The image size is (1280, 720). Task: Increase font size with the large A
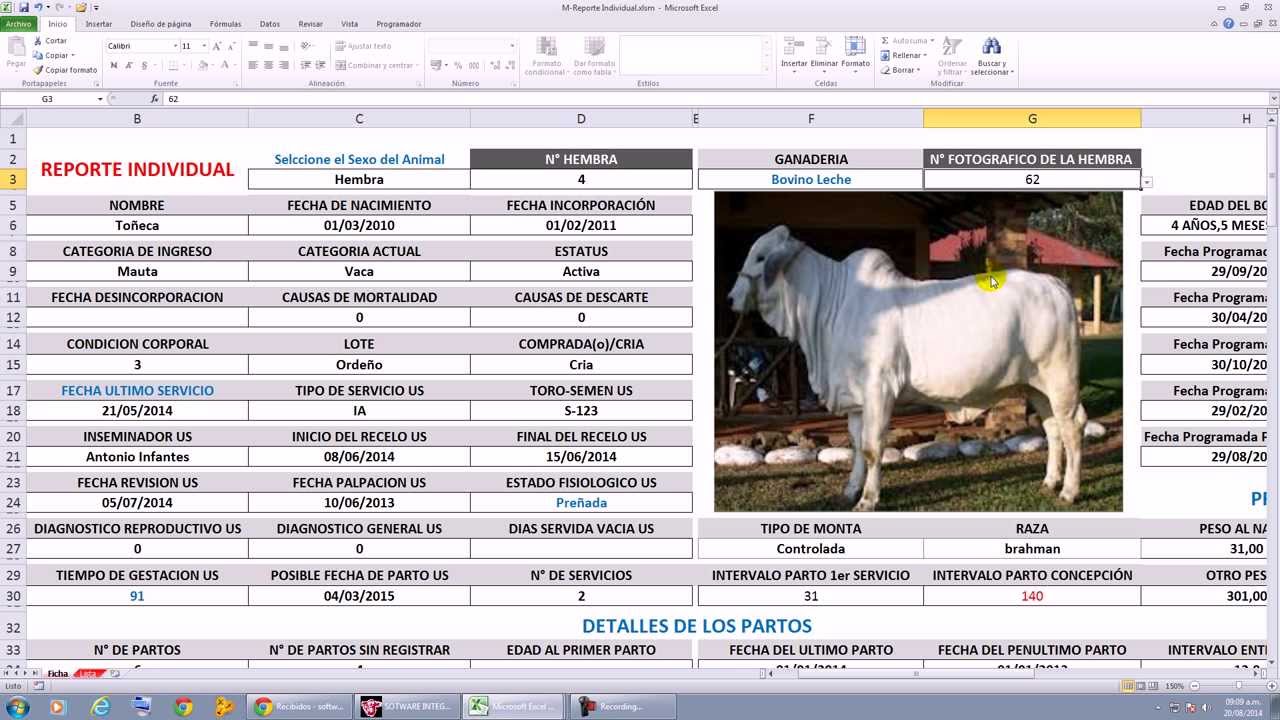(x=218, y=46)
